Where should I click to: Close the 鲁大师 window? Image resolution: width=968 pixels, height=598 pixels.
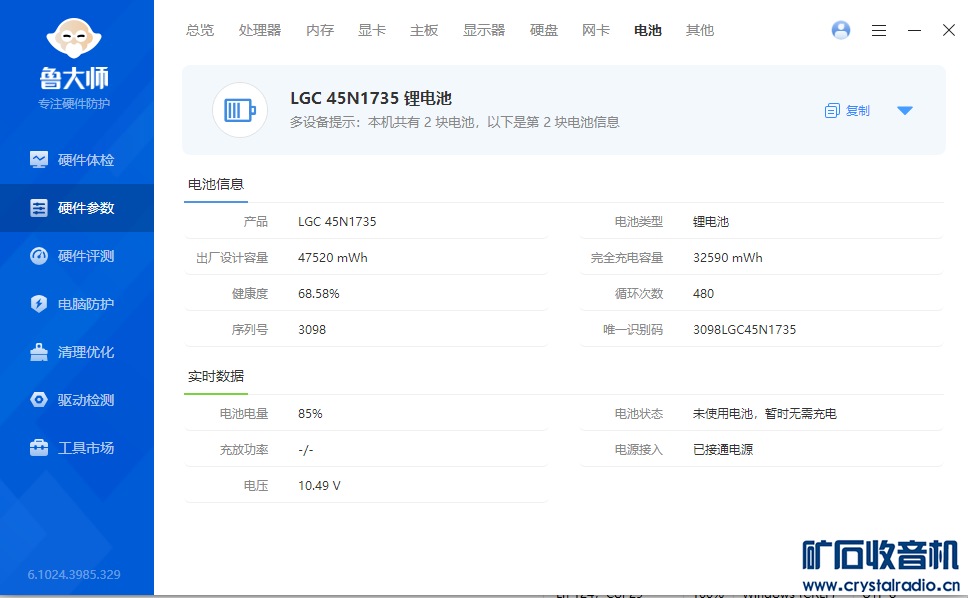click(x=949, y=30)
